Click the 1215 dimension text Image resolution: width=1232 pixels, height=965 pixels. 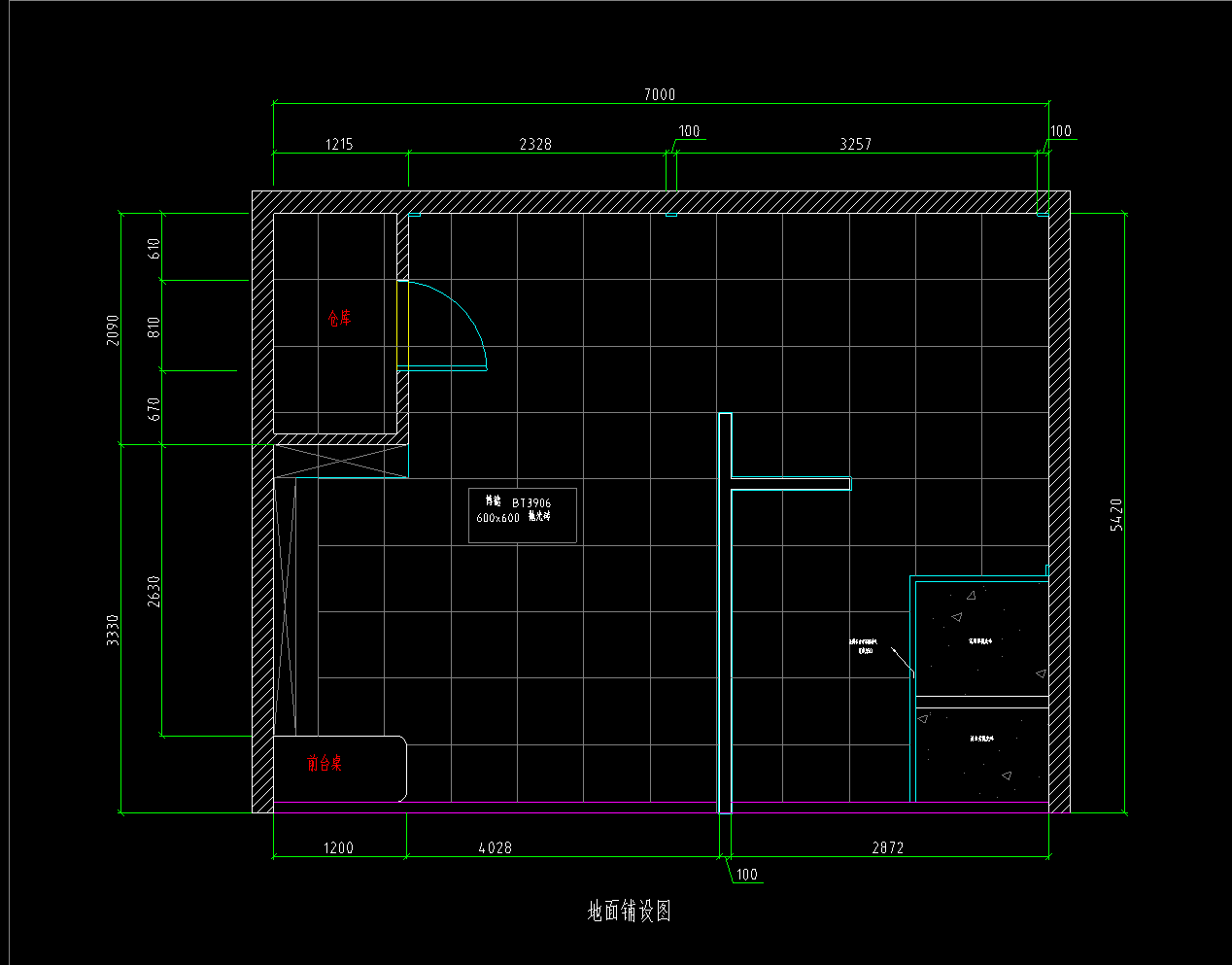[x=338, y=144]
